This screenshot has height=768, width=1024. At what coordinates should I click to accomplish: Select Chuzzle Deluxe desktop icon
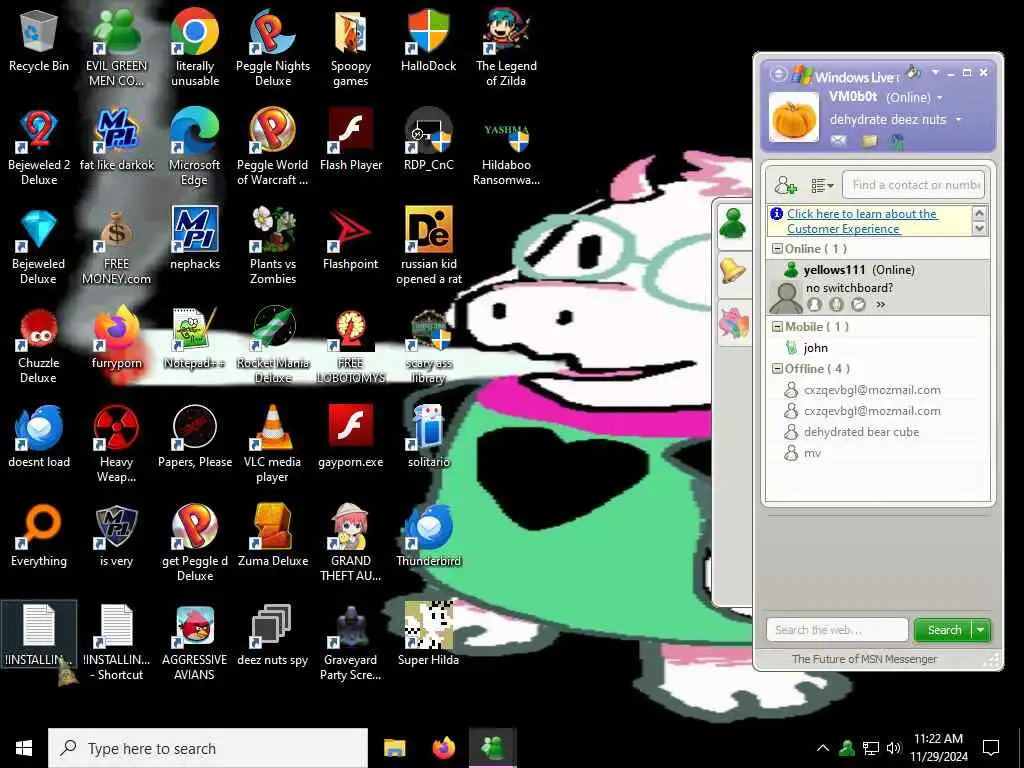[x=39, y=345]
